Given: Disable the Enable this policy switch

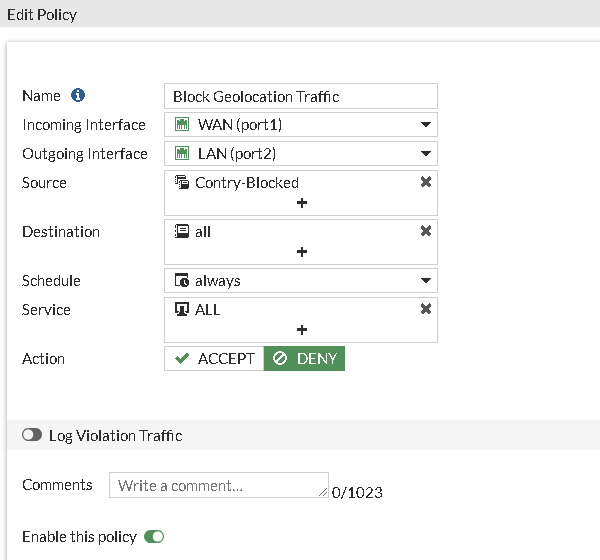Looking at the screenshot, I should click(x=154, y=537).
